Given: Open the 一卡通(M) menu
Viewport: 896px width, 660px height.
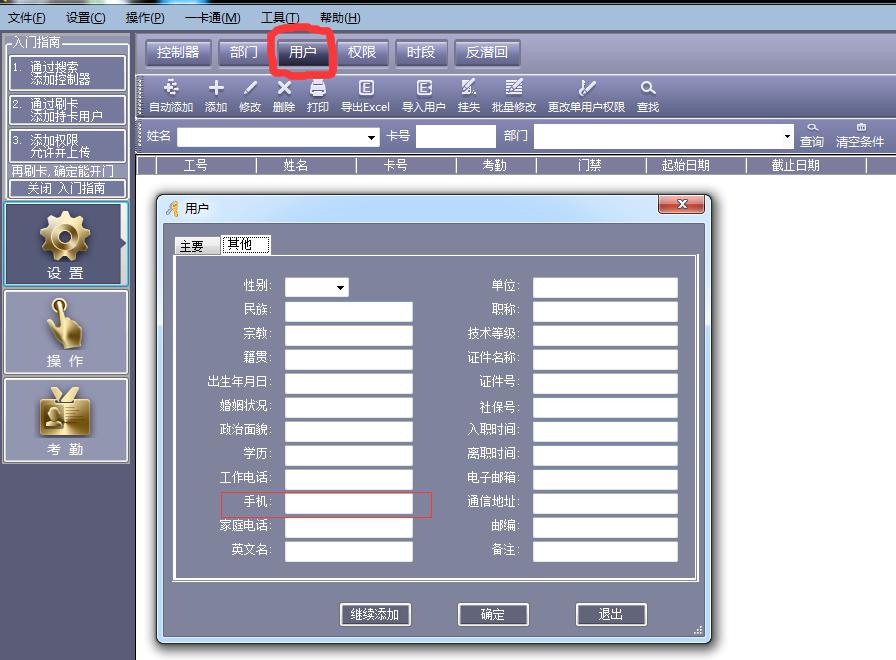Looking at the screenshot, I should (212, 18).
